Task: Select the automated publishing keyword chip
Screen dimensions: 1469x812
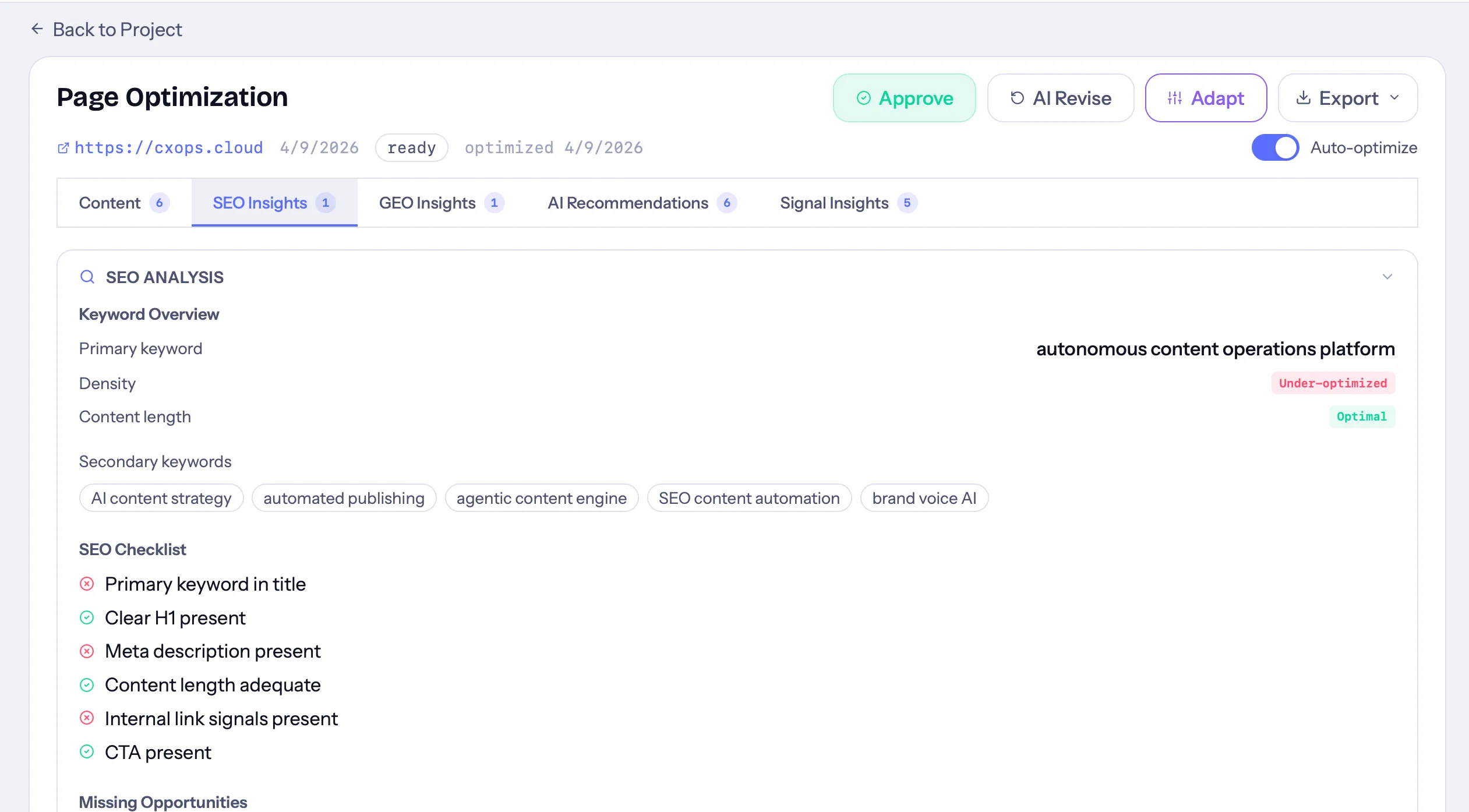Action: (x=344, y=498)
